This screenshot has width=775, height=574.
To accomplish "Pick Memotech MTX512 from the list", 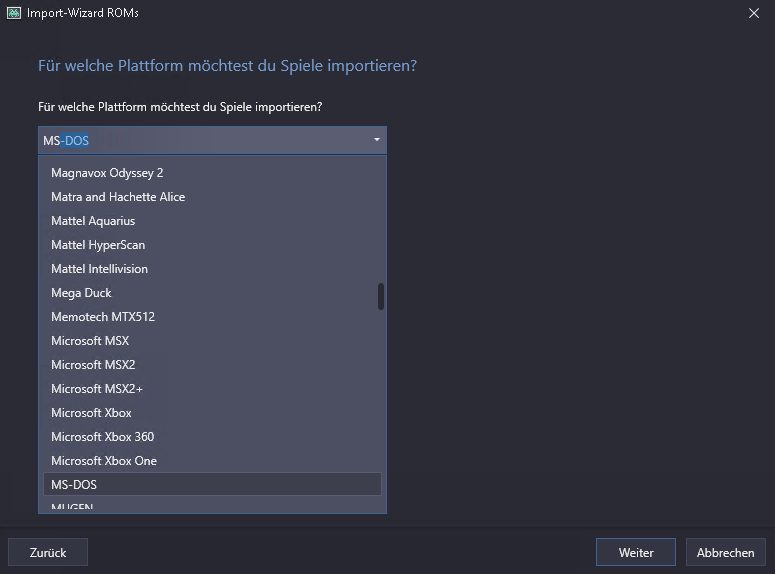I will coord(103,317).
